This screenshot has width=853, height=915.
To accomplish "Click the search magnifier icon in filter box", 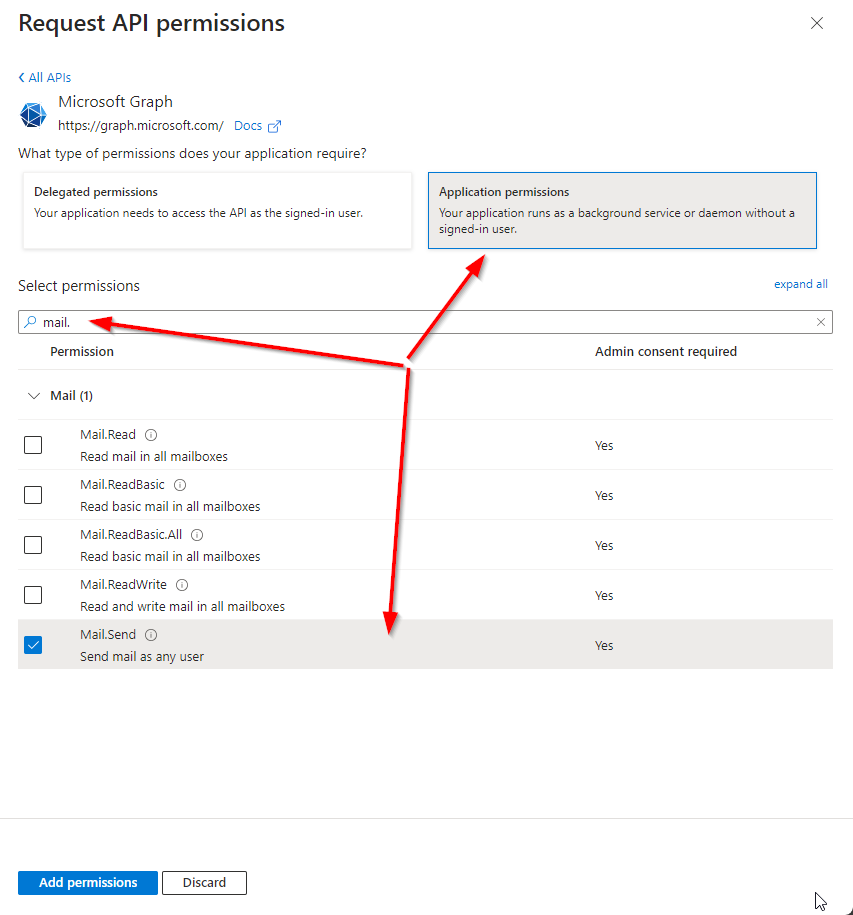I will point(30,322).
